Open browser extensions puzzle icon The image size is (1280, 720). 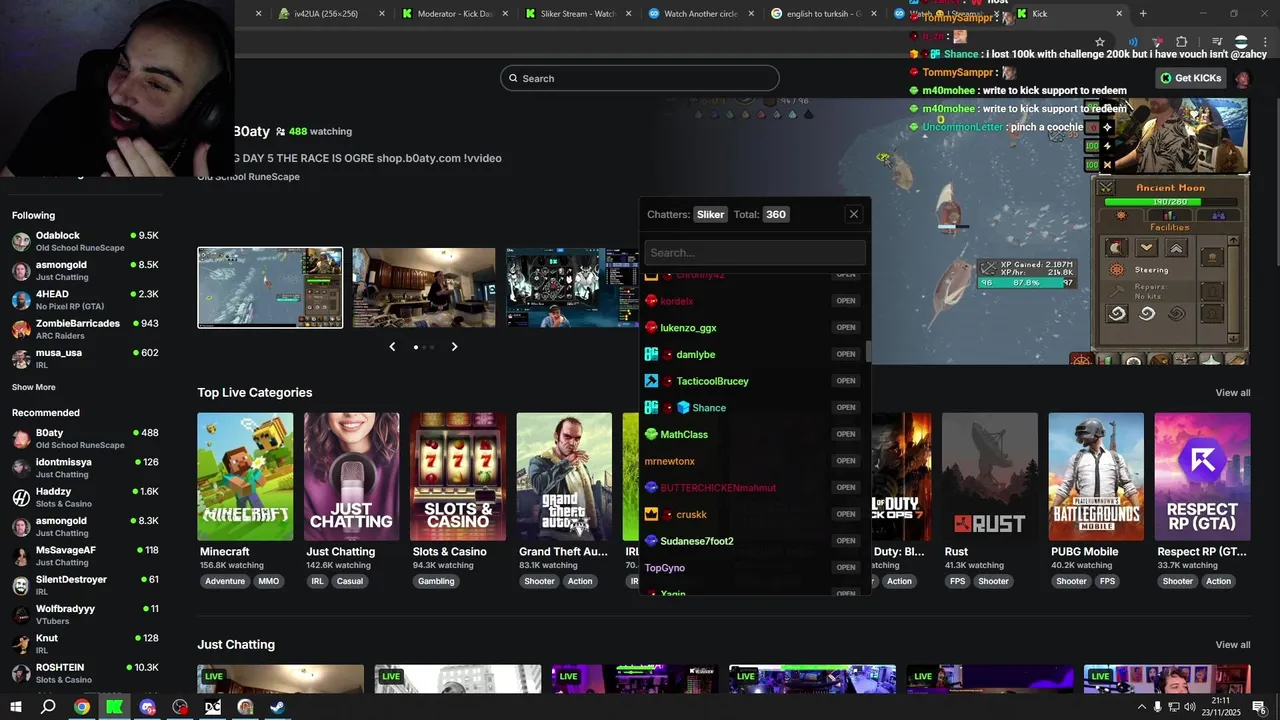[1181, 42]
